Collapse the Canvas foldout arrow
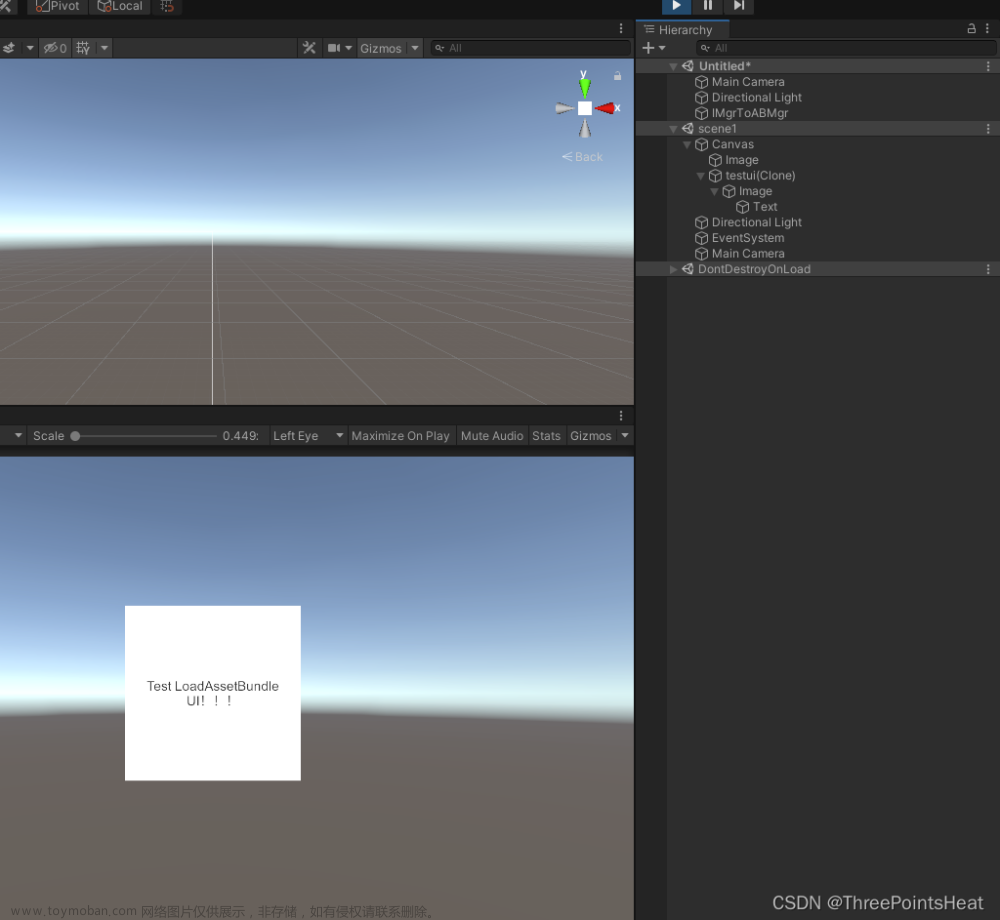Image resolution: width=1000 pixels, height=920 pixels. click(x=687, y=145)
